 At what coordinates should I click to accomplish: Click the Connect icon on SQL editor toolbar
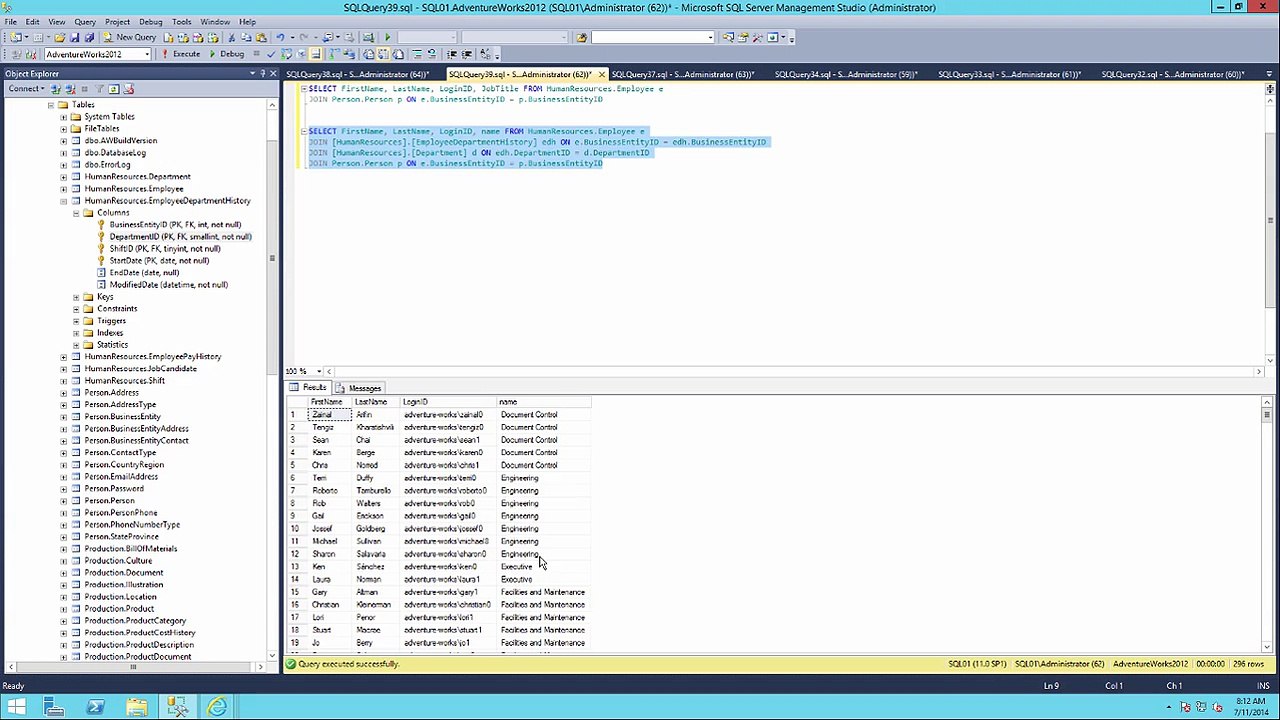(x=16, y=54)
